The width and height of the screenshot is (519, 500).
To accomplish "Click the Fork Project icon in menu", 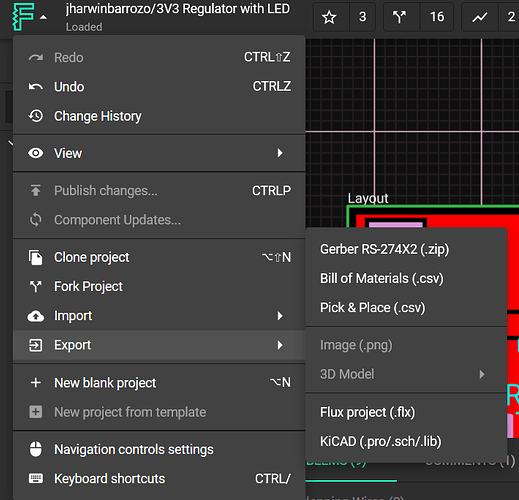I will pyautogui.click(x=36, y=286).
